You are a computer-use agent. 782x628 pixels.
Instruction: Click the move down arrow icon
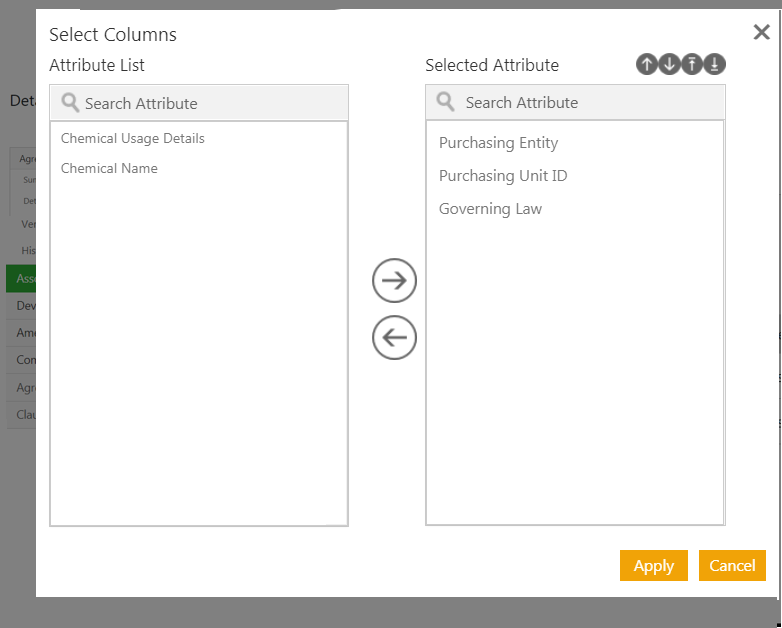click(x=669, y=65)
